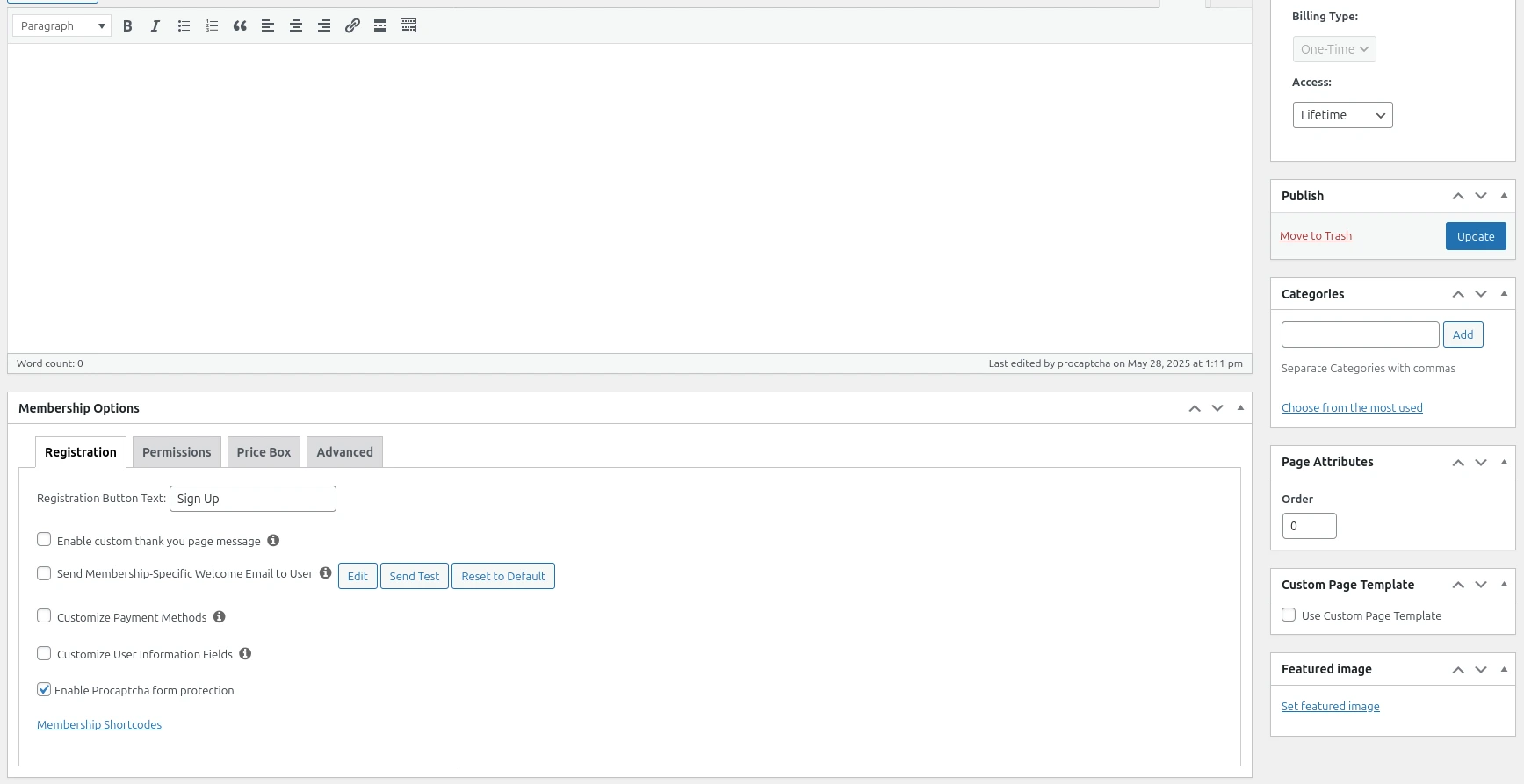Show info for Customize Payment Methods
Screen dimensions: 1524x784
(220, 616)
